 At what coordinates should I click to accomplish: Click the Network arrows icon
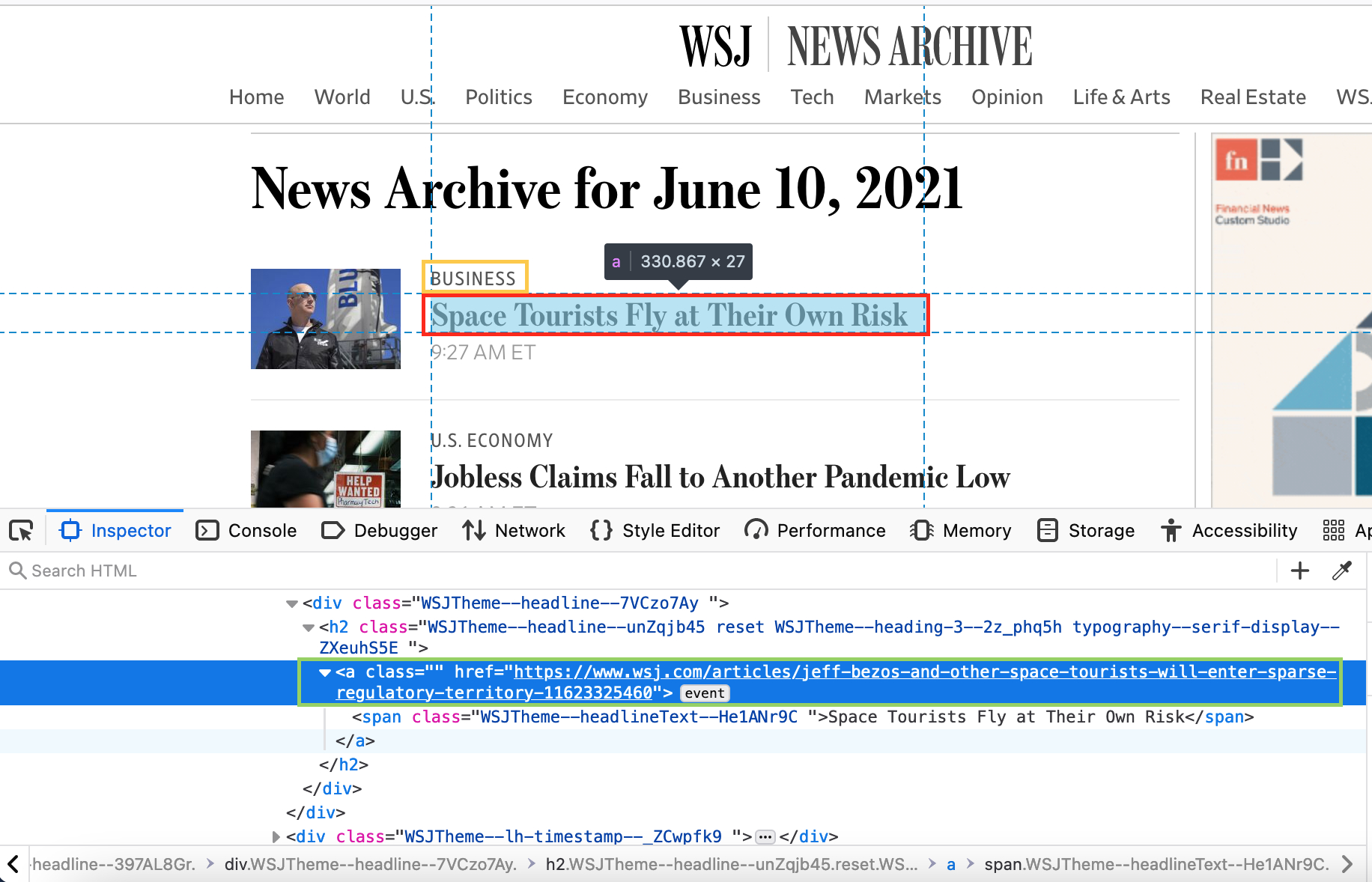(474, 531)
